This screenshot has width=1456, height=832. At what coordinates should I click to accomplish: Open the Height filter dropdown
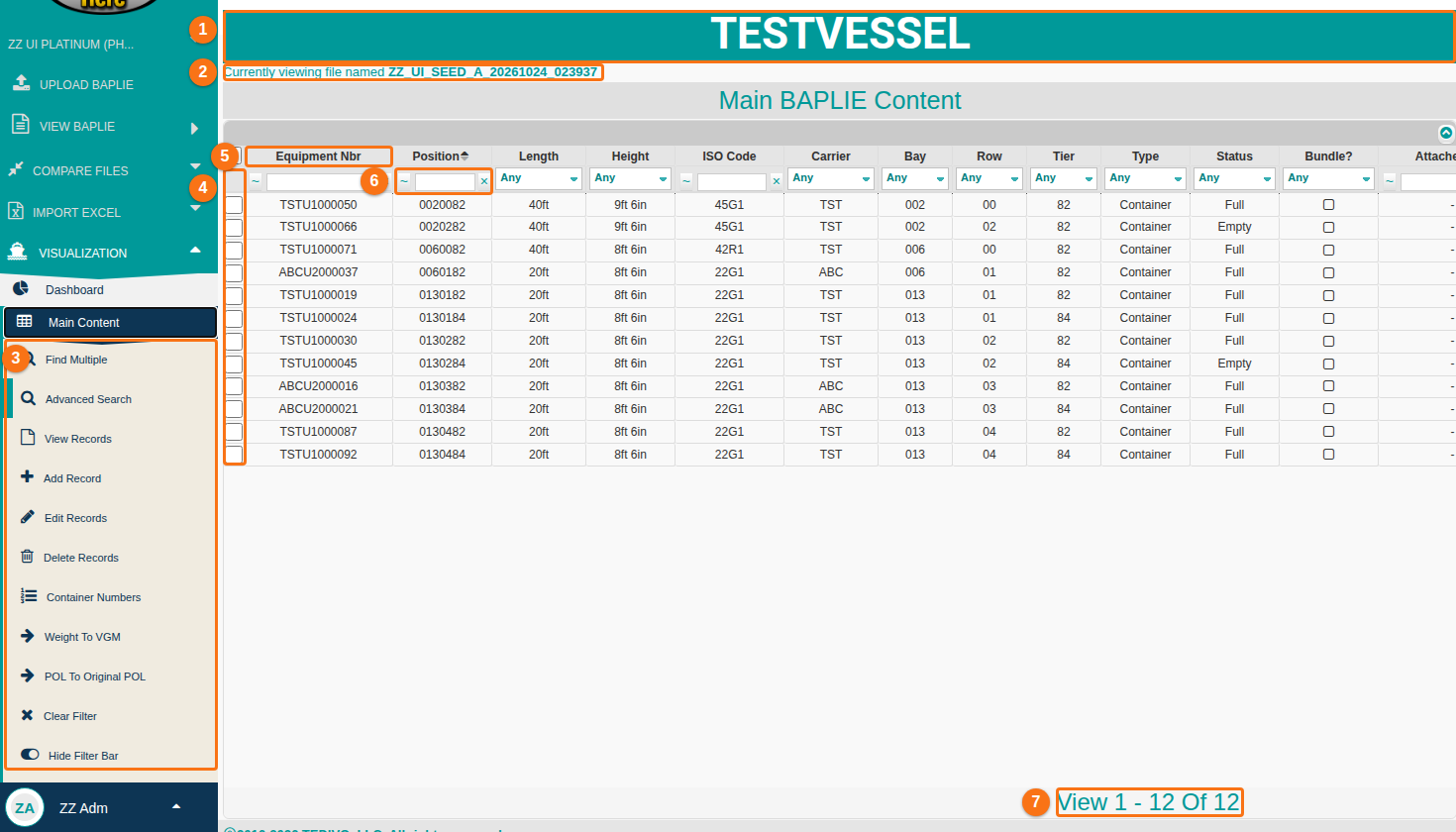tap(630, 178)
